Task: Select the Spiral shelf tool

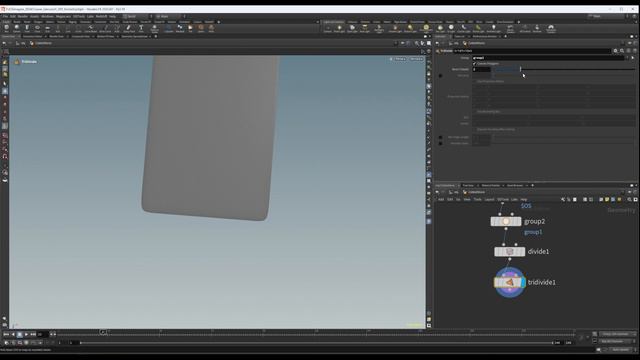Action: click(201, 28)
